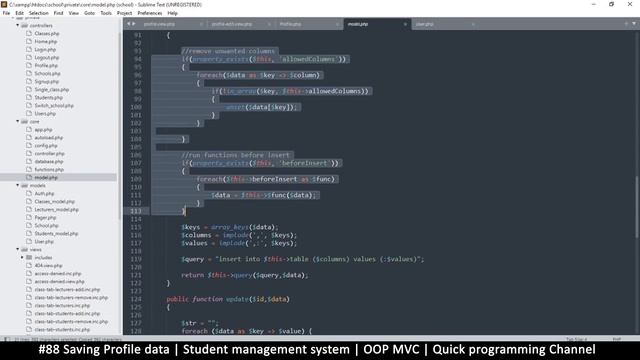Screen dimensions: 640x360
Task: Collapse the models folder
Action: tap(18, 185)
